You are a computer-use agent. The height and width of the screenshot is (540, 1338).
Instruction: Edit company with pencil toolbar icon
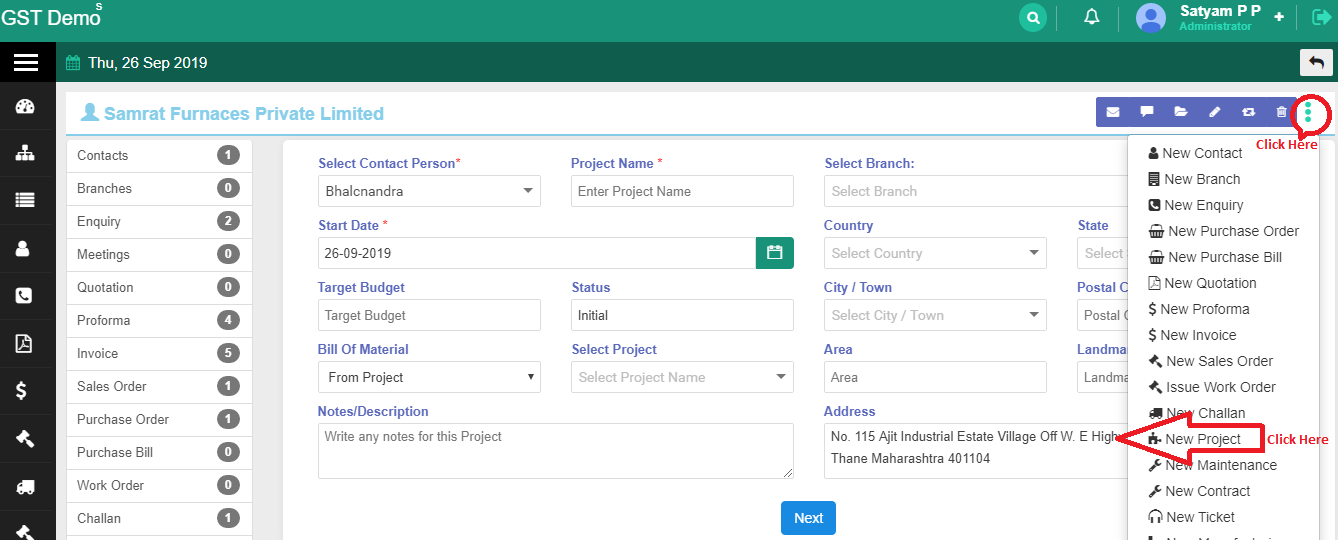(x=1215, y=112)
